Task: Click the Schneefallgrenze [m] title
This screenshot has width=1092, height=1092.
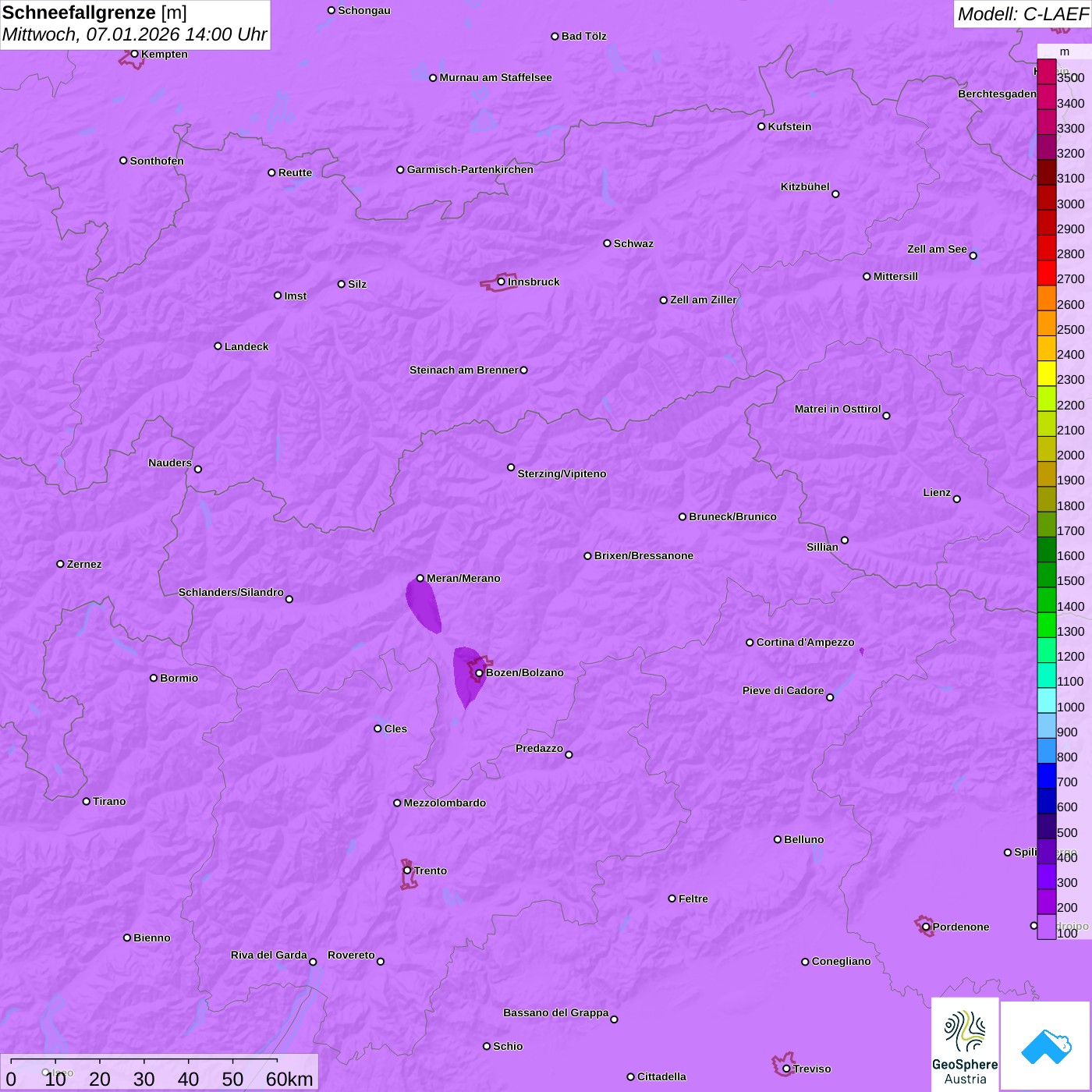Action: pos(94,12)
